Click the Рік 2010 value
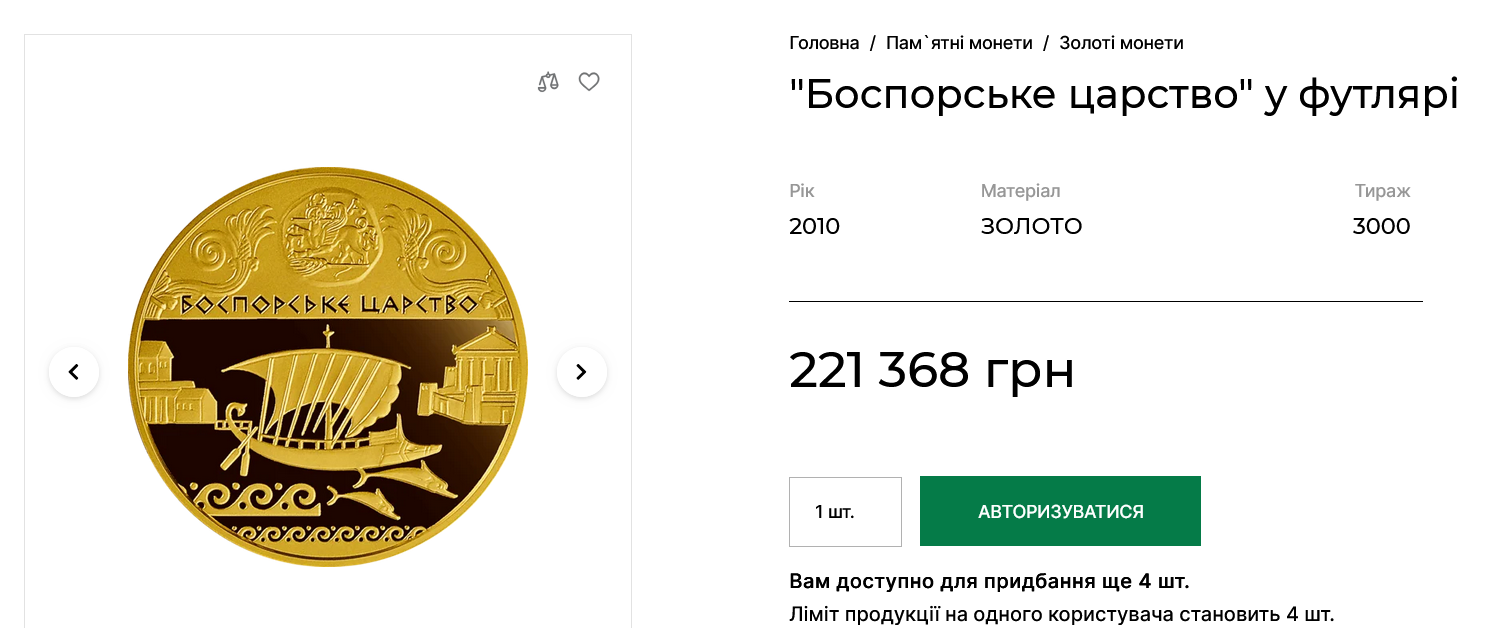This screenshot has width=1505, height=628. (x=815, y=226)
